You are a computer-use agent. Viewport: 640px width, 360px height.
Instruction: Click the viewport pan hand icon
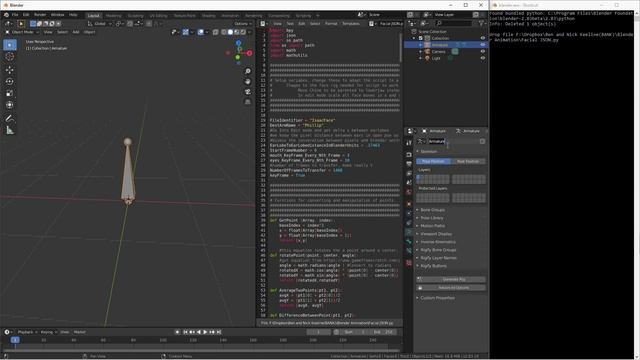[x=248, y=81]
